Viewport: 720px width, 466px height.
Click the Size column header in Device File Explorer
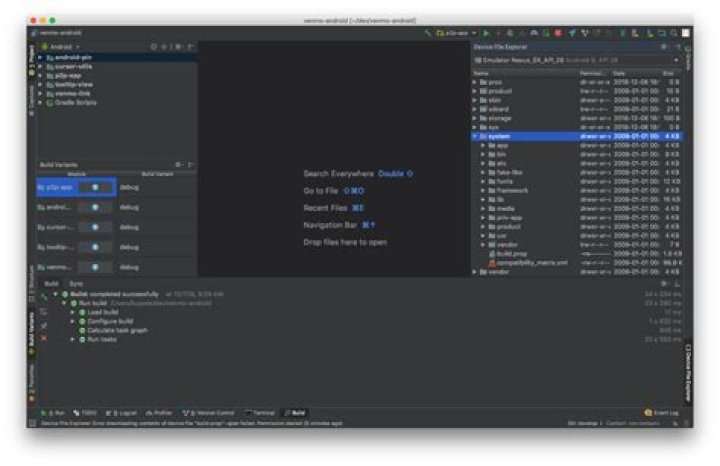click(x=670, y=73)
